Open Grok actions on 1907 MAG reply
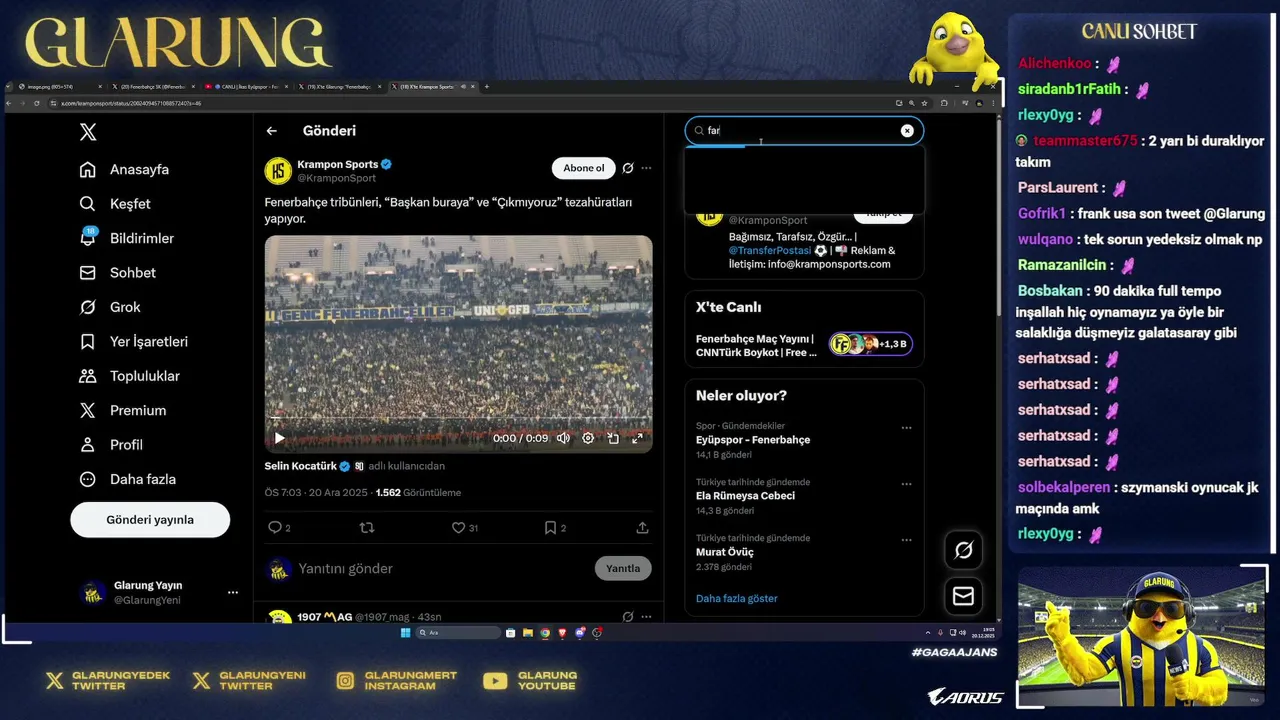This screenshot has height=720, width=1280. (x=628, y=617)
